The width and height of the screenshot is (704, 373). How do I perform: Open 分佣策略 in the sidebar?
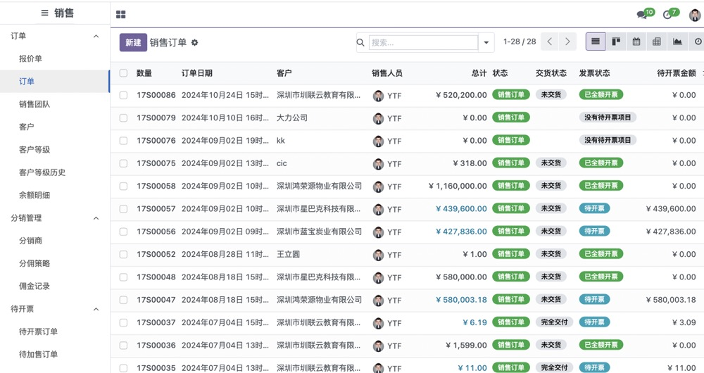[x=35, y=263]
